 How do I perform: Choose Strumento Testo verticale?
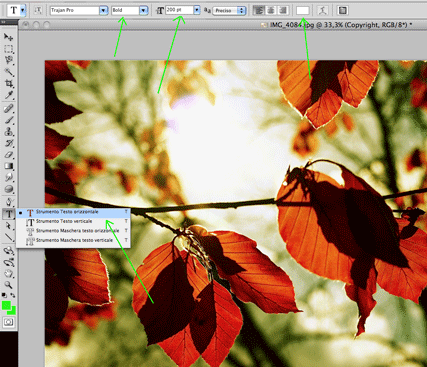(73, 221)
